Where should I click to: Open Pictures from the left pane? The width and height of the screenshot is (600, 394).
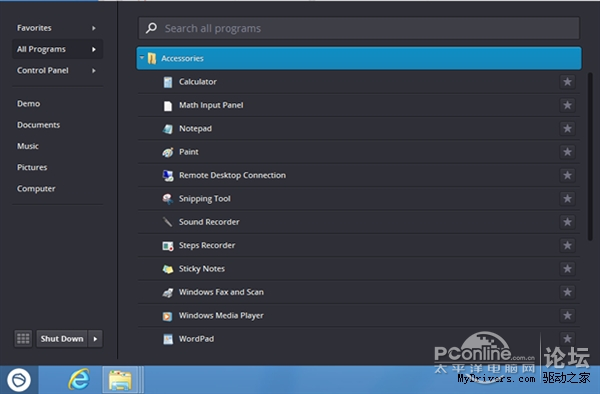[x=32, y=168]
